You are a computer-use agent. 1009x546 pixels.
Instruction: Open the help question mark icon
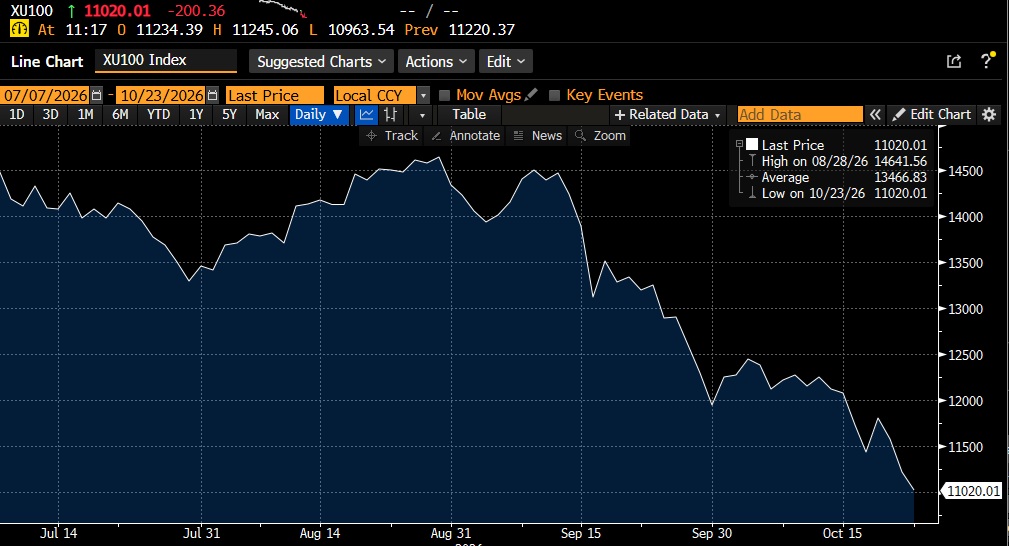(x=986, y=61)
